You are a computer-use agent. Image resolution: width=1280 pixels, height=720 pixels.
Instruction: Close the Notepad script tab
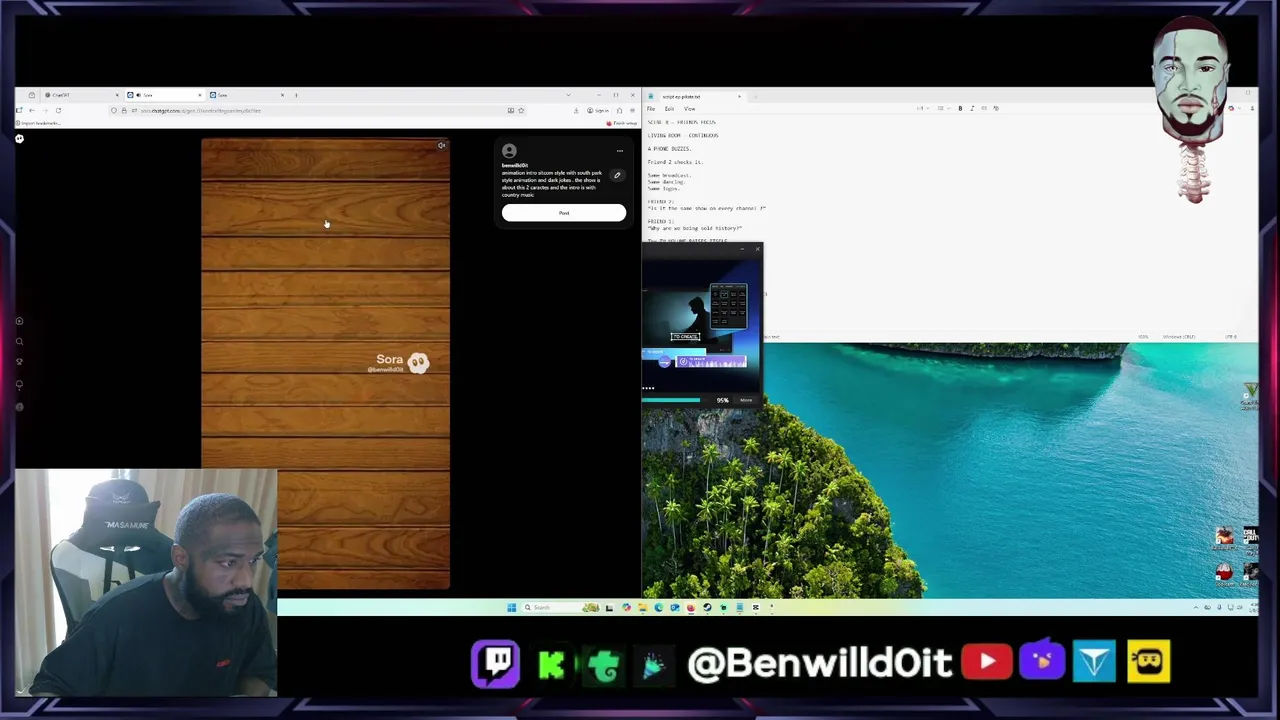[x=739, y=96]
